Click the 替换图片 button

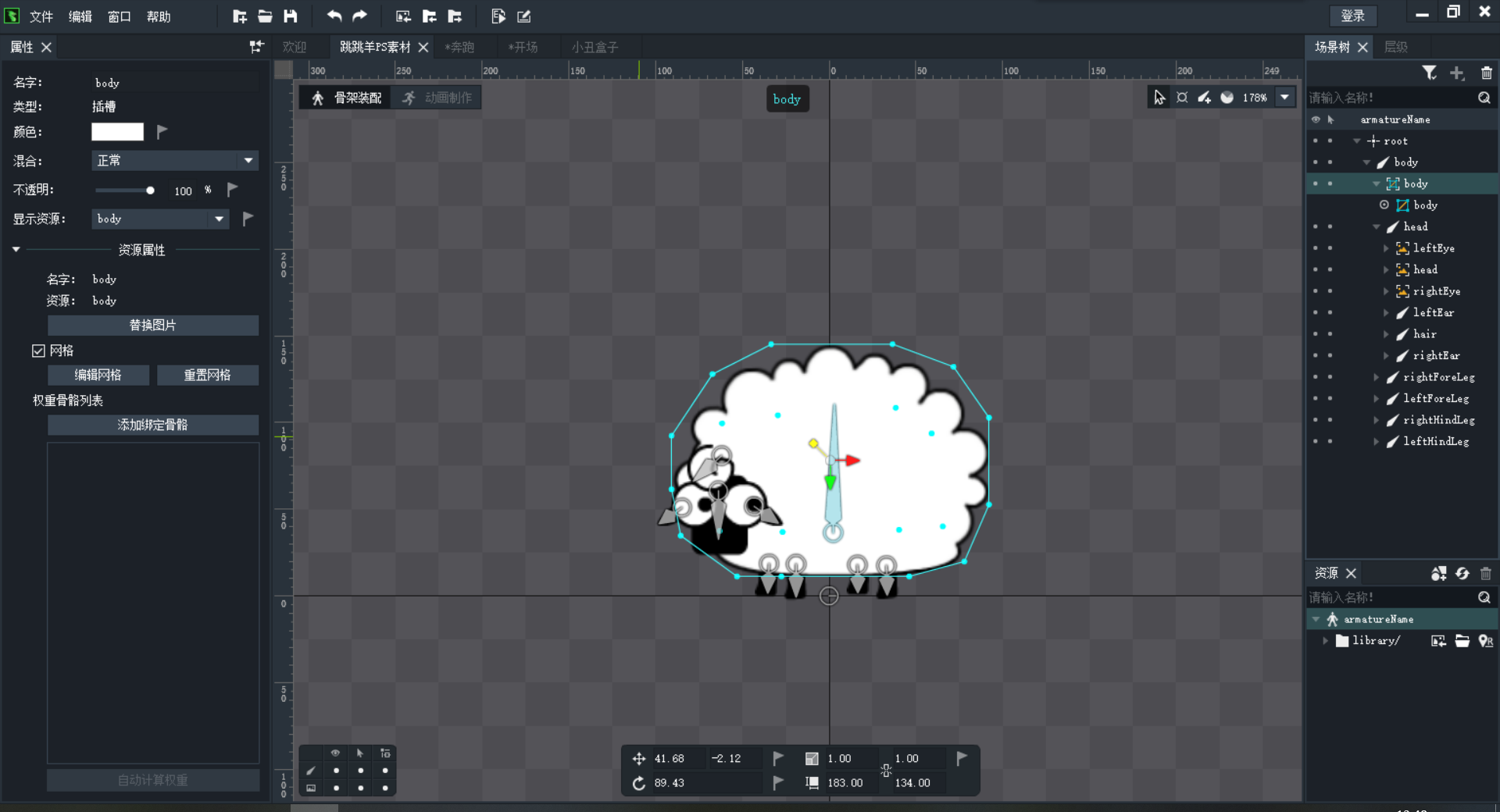coord(152,326)
